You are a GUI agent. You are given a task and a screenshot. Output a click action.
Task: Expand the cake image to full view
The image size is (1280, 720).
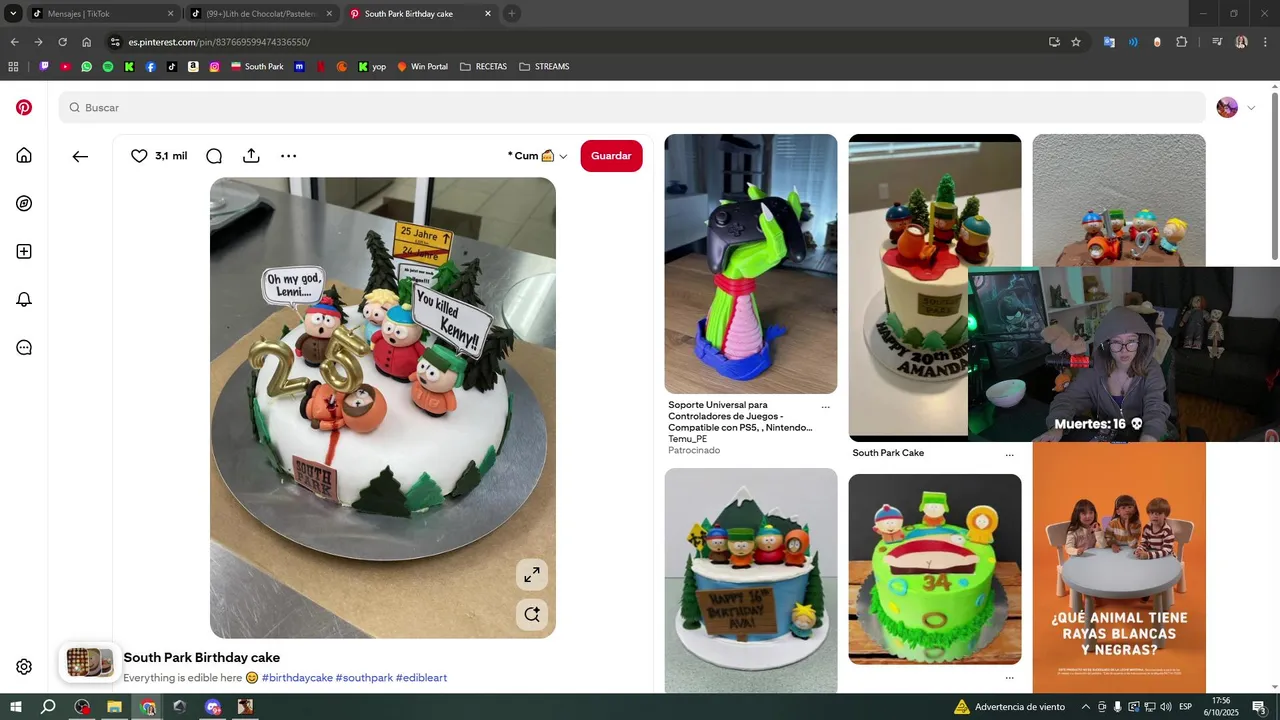pyautogui.click(x=532, y=574)
